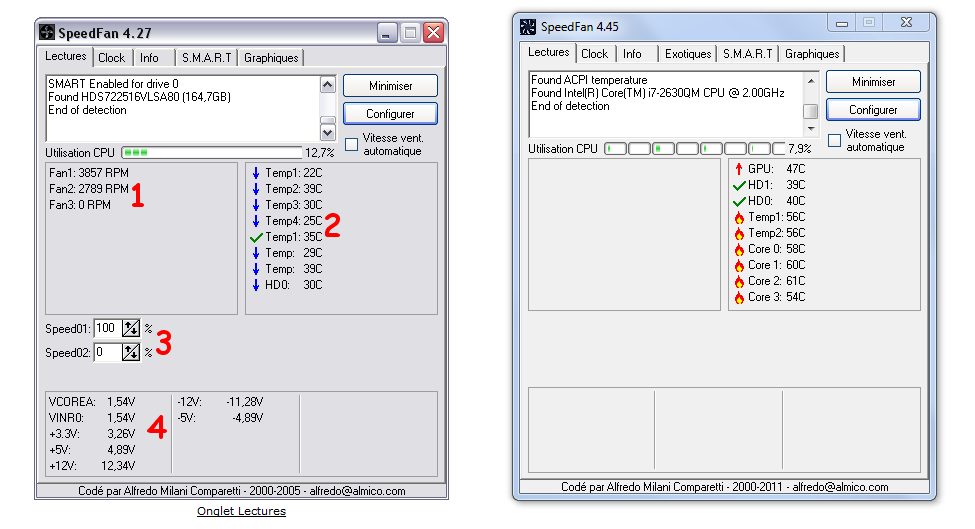Open the Onglet Lectures link
The image size is (975, 529).
coord(241,511)
